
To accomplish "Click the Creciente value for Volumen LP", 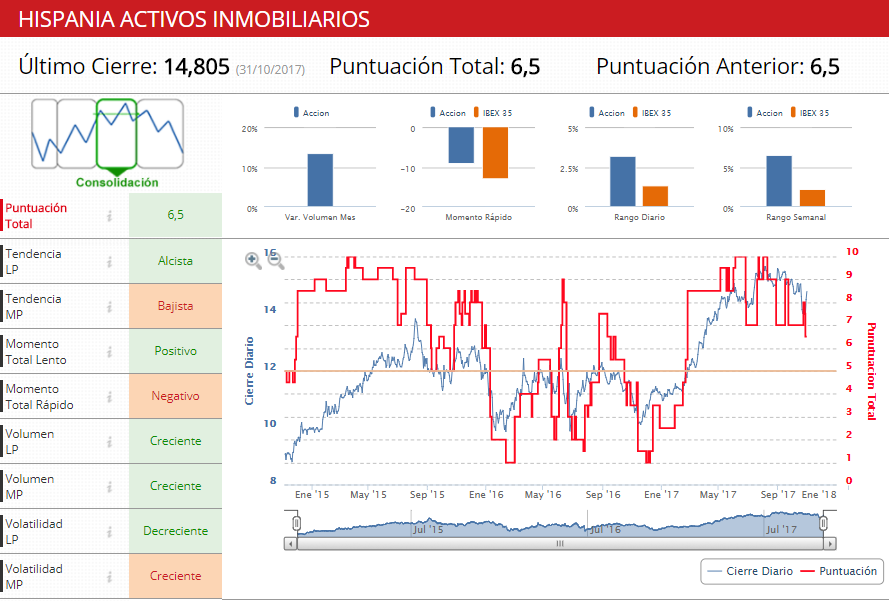I will [175, 441].
